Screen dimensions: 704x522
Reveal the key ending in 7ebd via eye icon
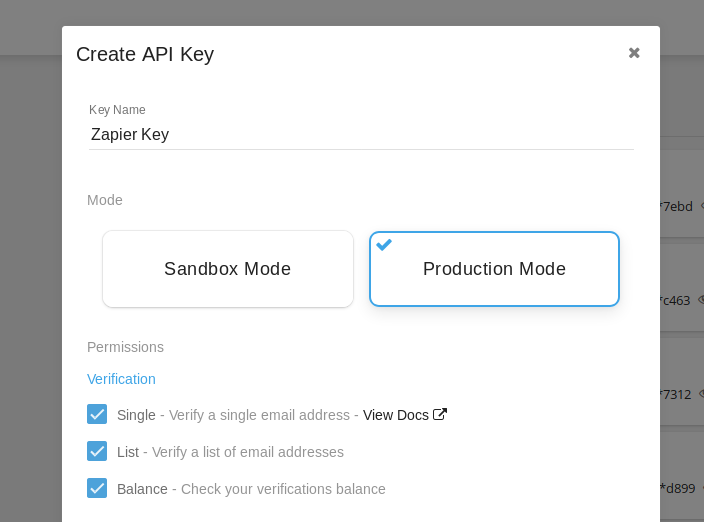click(702, 206)
